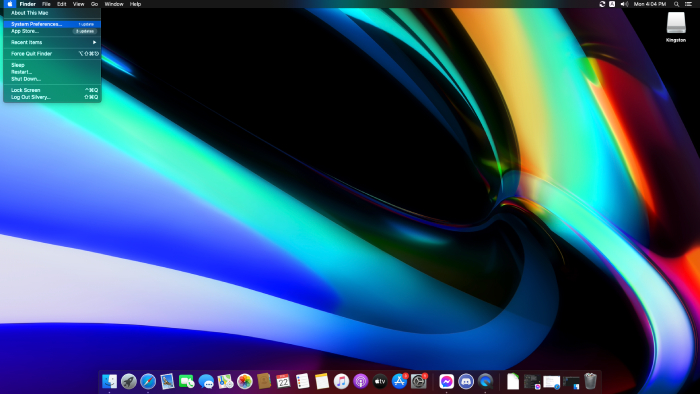Open the Finder menu

pyautogui.click(x=28, y=4)
